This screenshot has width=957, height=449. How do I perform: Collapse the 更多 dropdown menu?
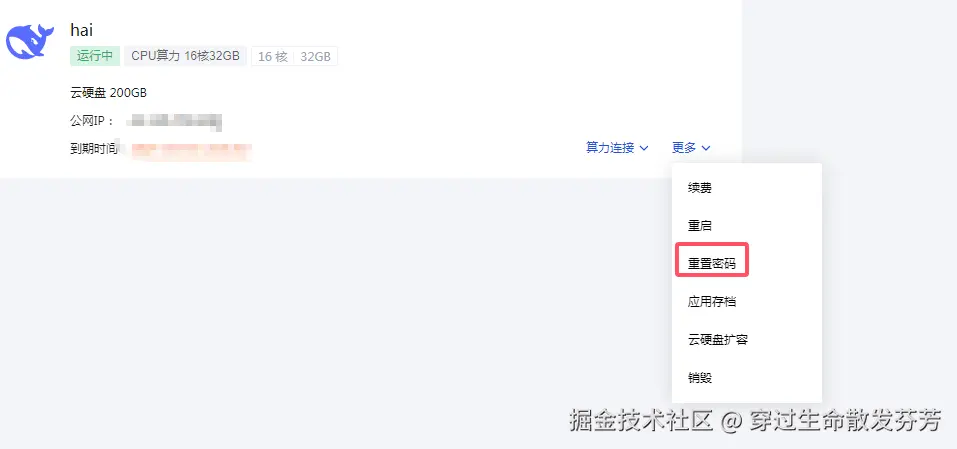[691, 148]
